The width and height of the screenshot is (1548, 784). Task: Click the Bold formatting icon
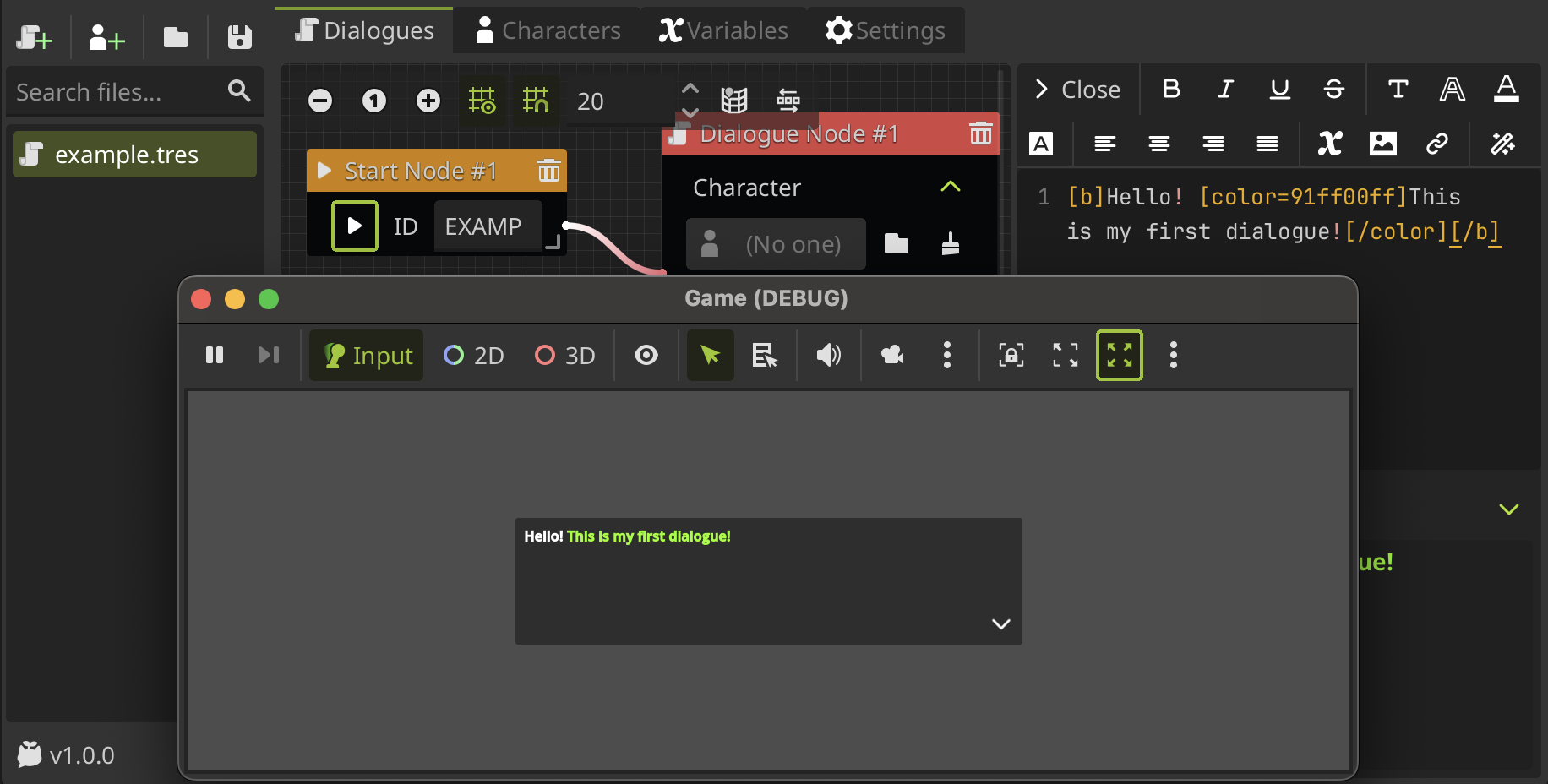point(1171,90)
